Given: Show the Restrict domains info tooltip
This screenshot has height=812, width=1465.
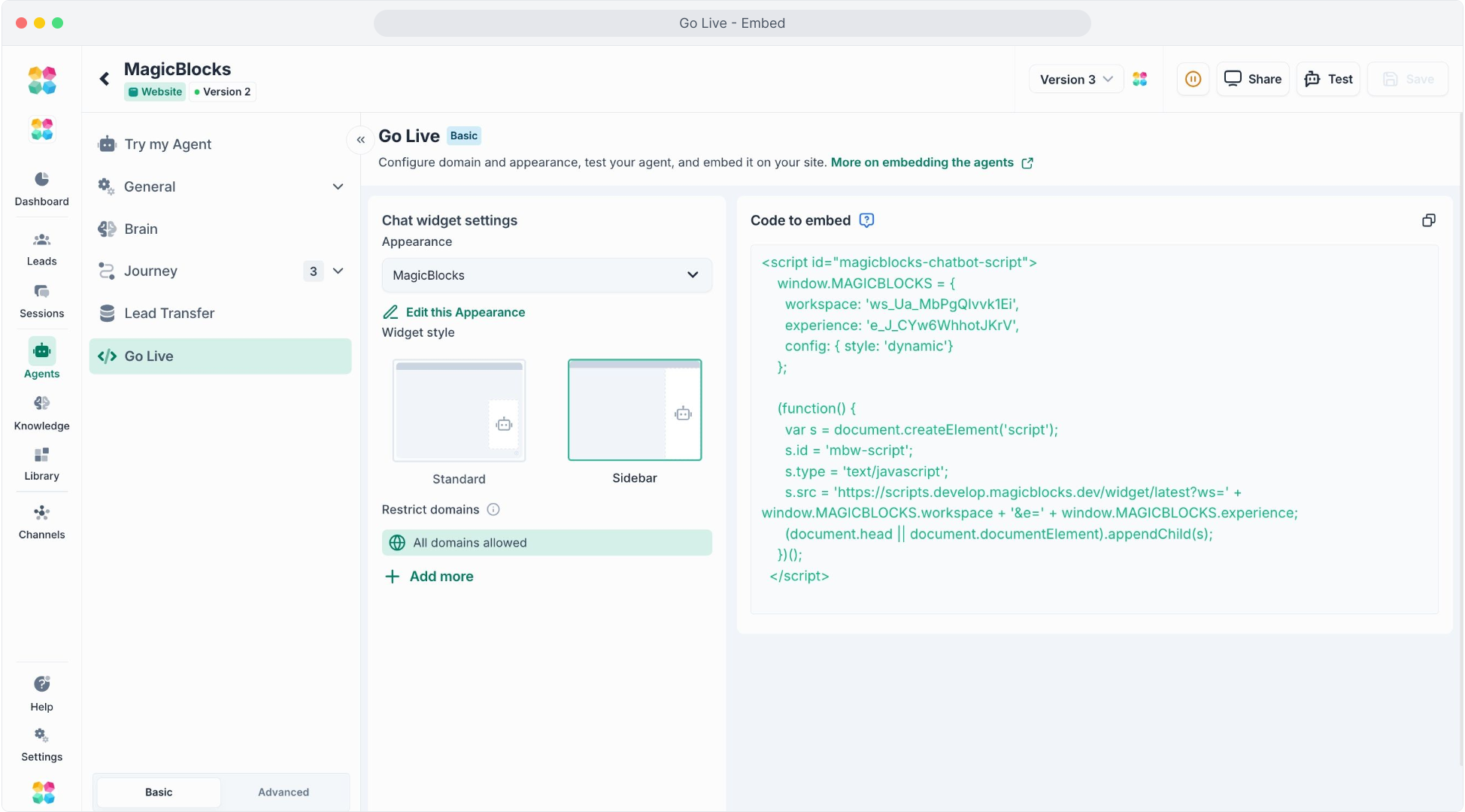Looking at the screenshot, I should tap(493, 510).
